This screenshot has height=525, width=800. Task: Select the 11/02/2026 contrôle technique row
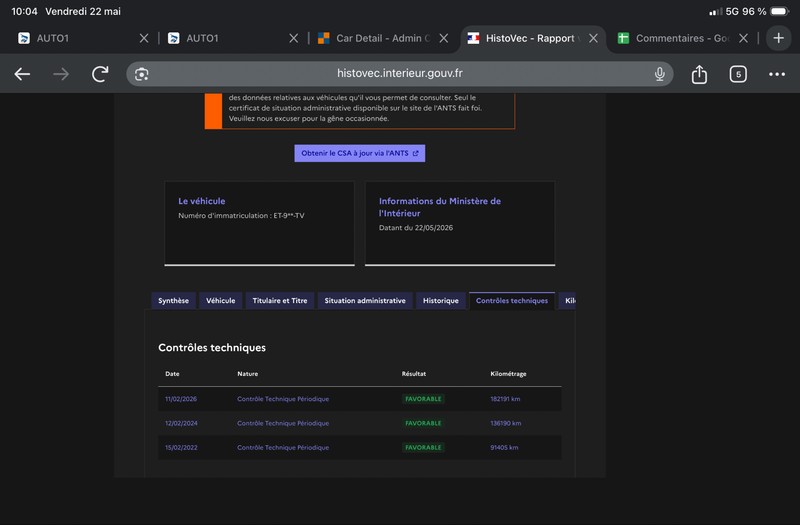coord(360,399)
